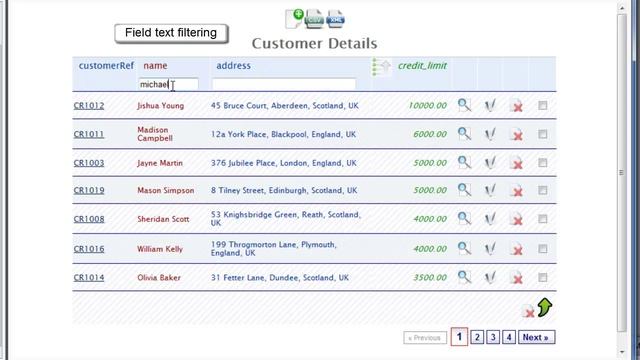The width and height of the screenshot is (640, 360).
Task: View details of CR1008 Sheridan Scott
Action: tap(464, 218)
